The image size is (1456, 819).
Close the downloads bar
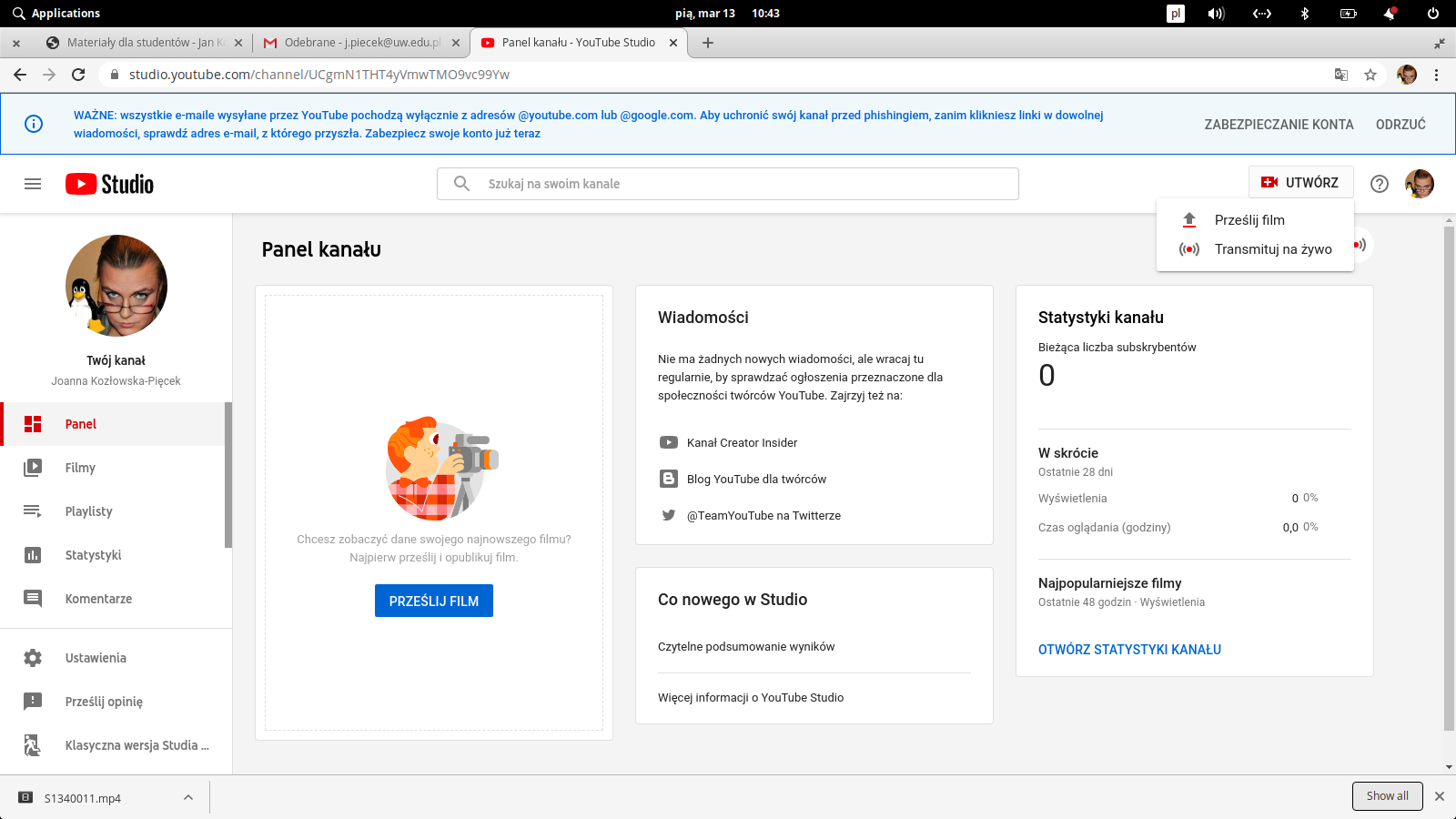1440,796
